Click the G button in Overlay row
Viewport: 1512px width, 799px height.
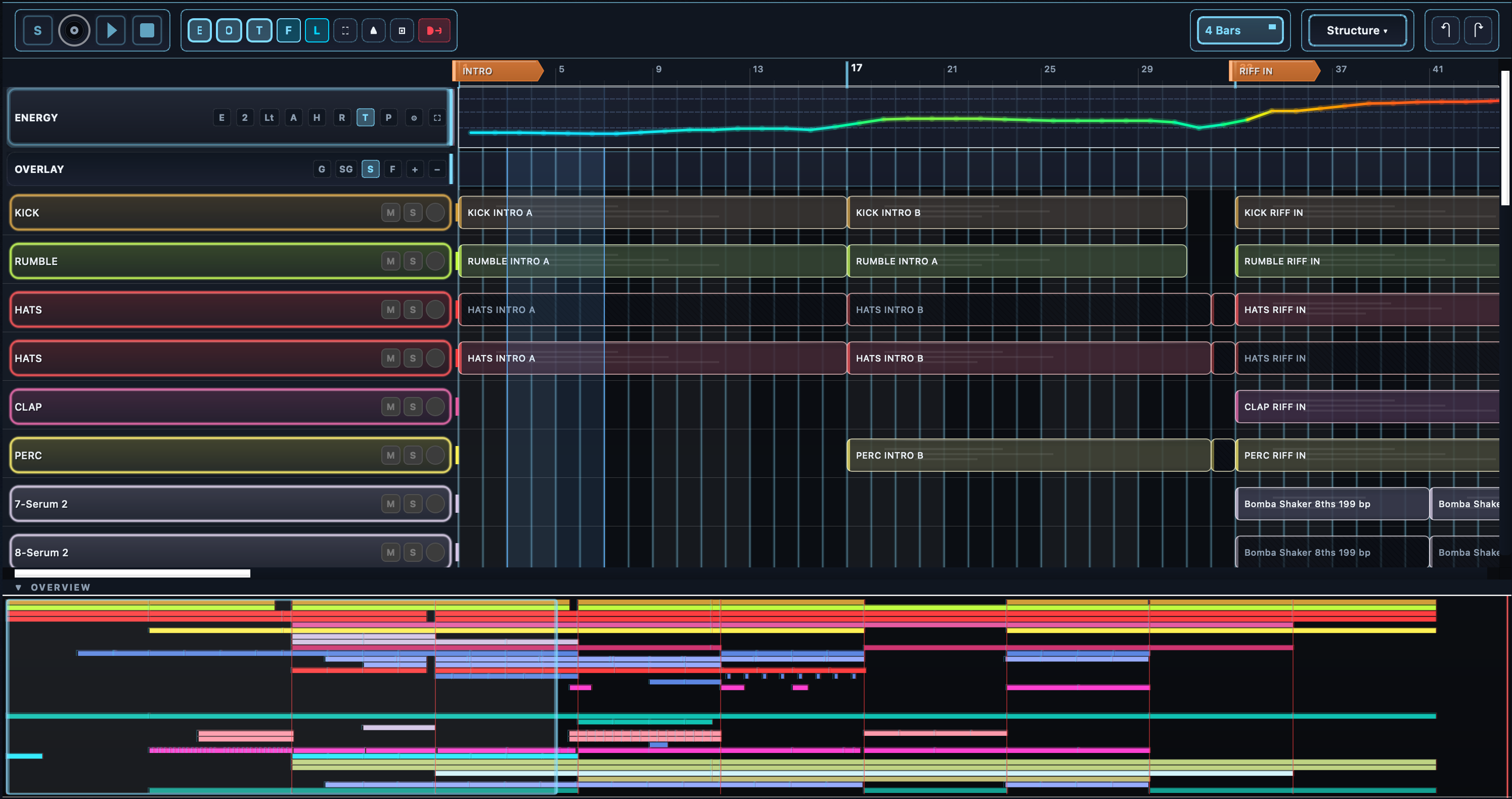pos(322,169)
